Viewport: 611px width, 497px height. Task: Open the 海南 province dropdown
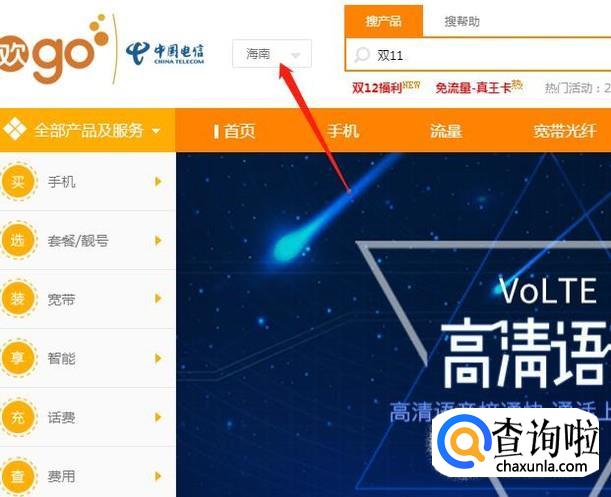[272, 53]
